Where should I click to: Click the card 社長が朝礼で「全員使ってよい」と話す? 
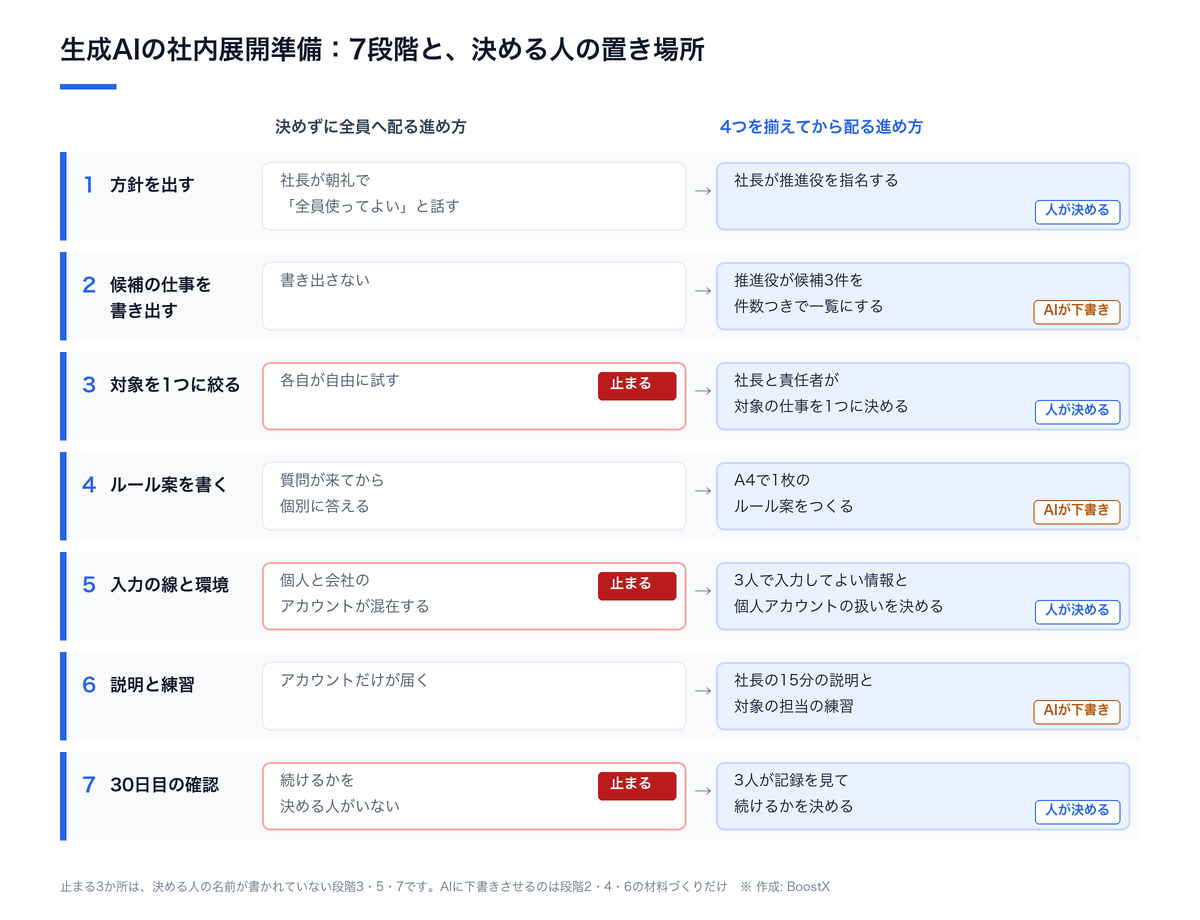point(474,196)
